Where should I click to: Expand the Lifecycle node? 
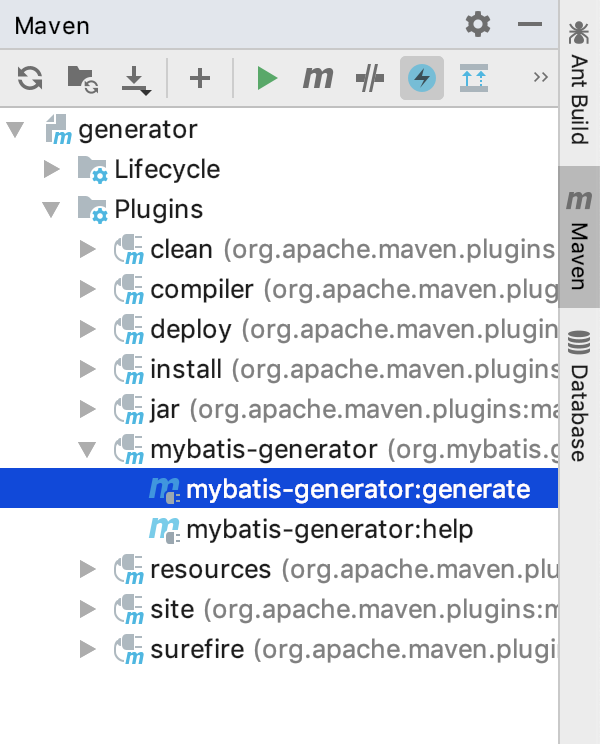[52, 170]
